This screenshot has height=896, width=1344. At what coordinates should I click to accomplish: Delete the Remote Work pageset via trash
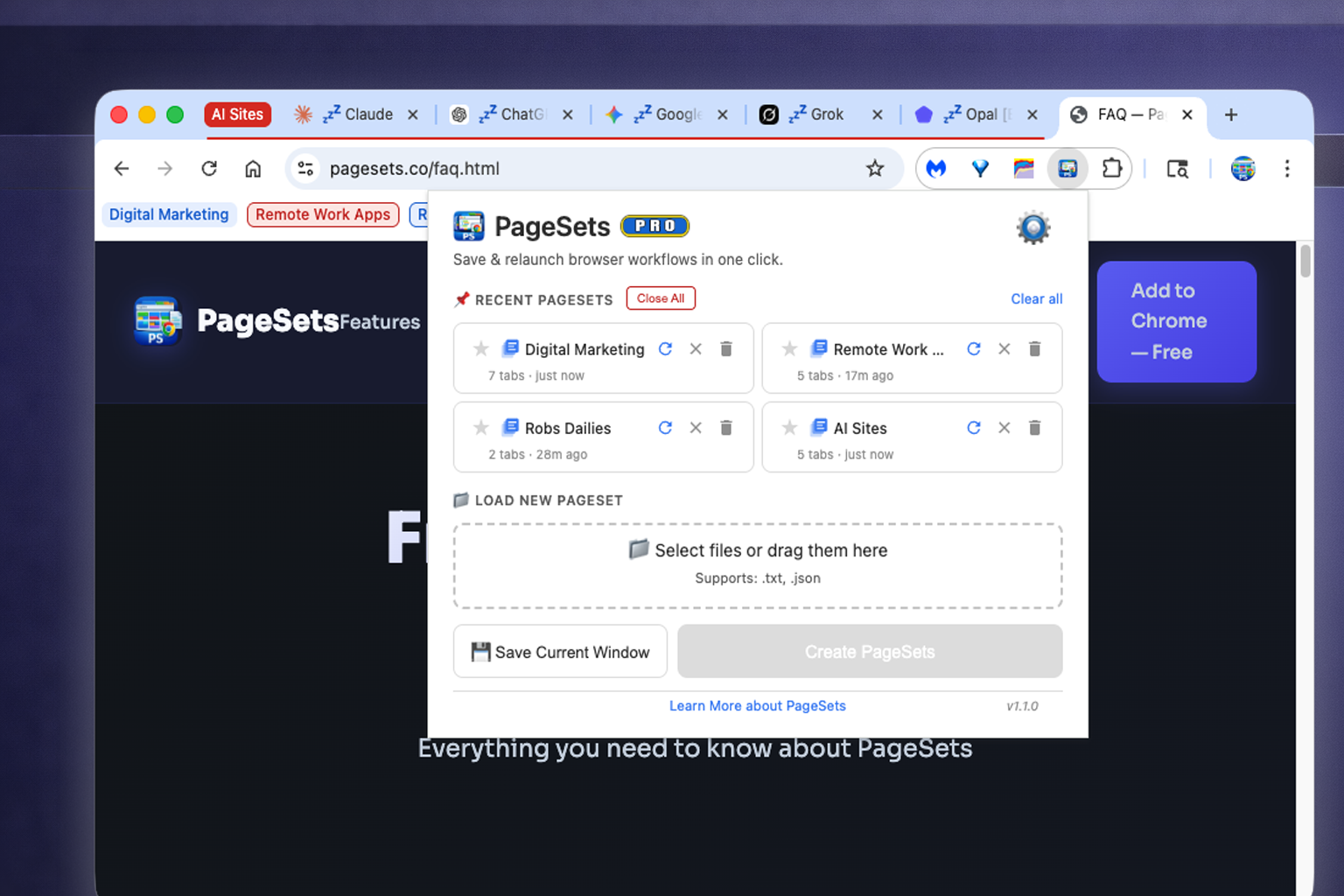pos(1034,349)
